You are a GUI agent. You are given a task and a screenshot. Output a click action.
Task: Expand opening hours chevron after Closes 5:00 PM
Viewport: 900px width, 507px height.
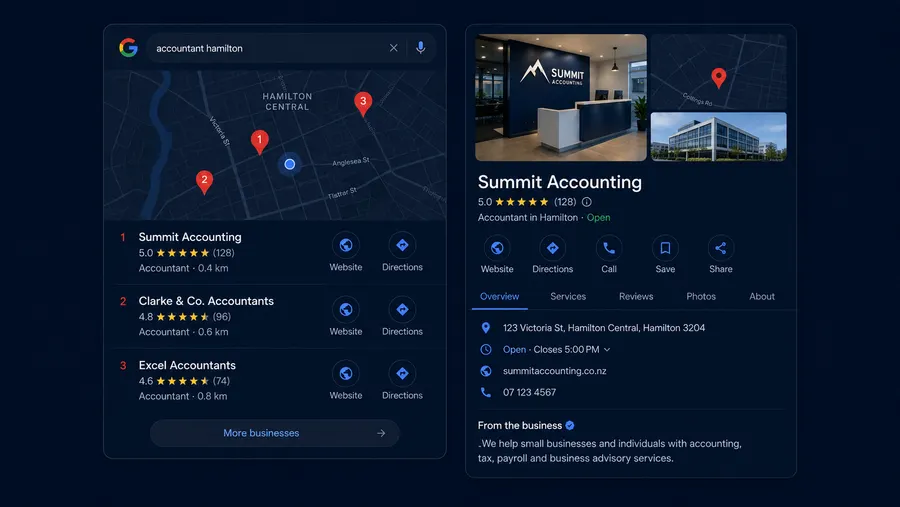[x=607, y=350]
